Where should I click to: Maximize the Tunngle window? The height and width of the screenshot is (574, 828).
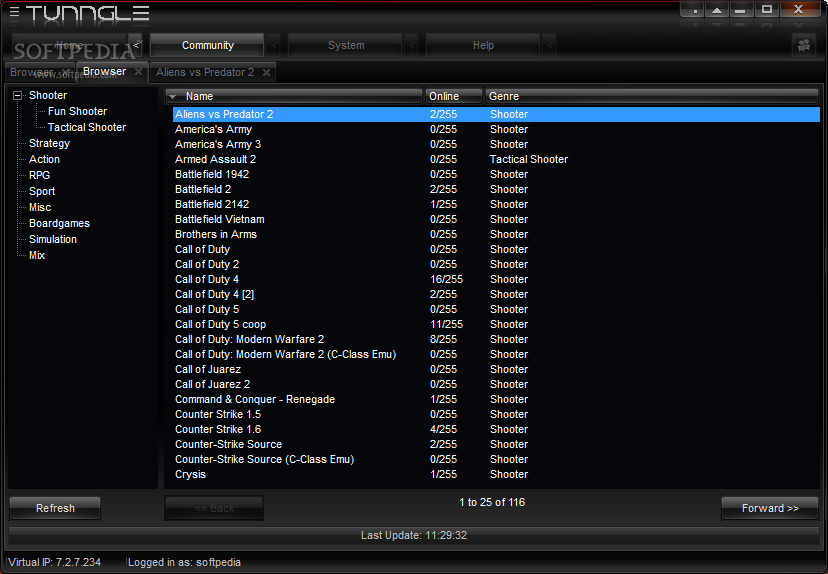click(767, 10)
